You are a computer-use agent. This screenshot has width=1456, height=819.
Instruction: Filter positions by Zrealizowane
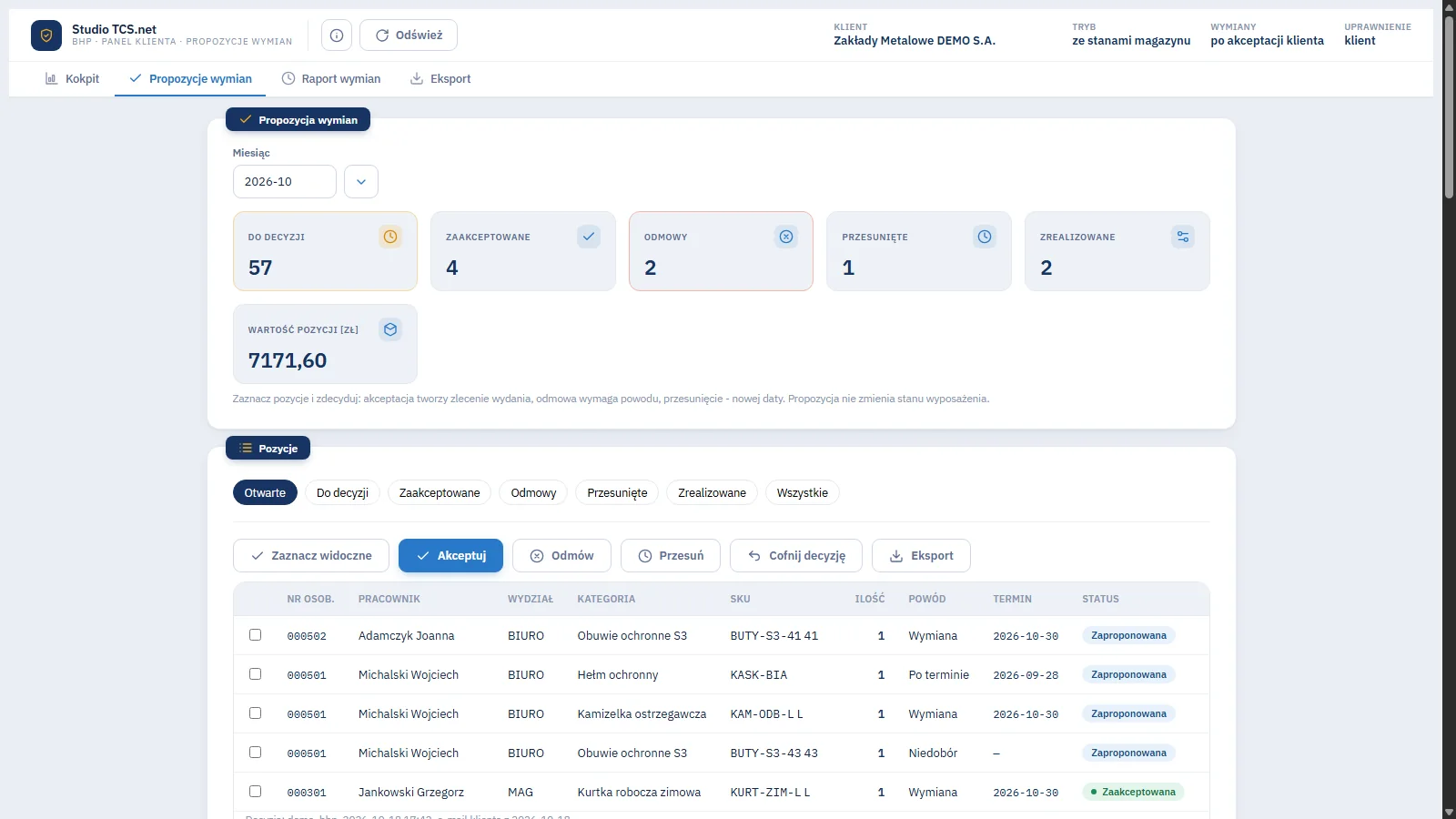(712, 492)
